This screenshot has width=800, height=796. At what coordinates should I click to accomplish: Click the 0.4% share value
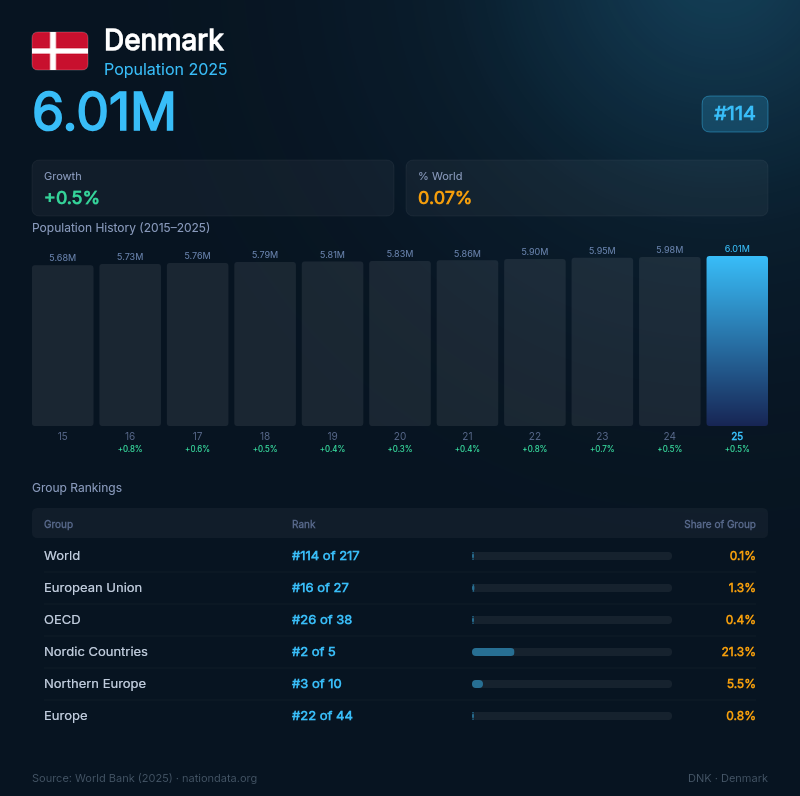[740, 619]
